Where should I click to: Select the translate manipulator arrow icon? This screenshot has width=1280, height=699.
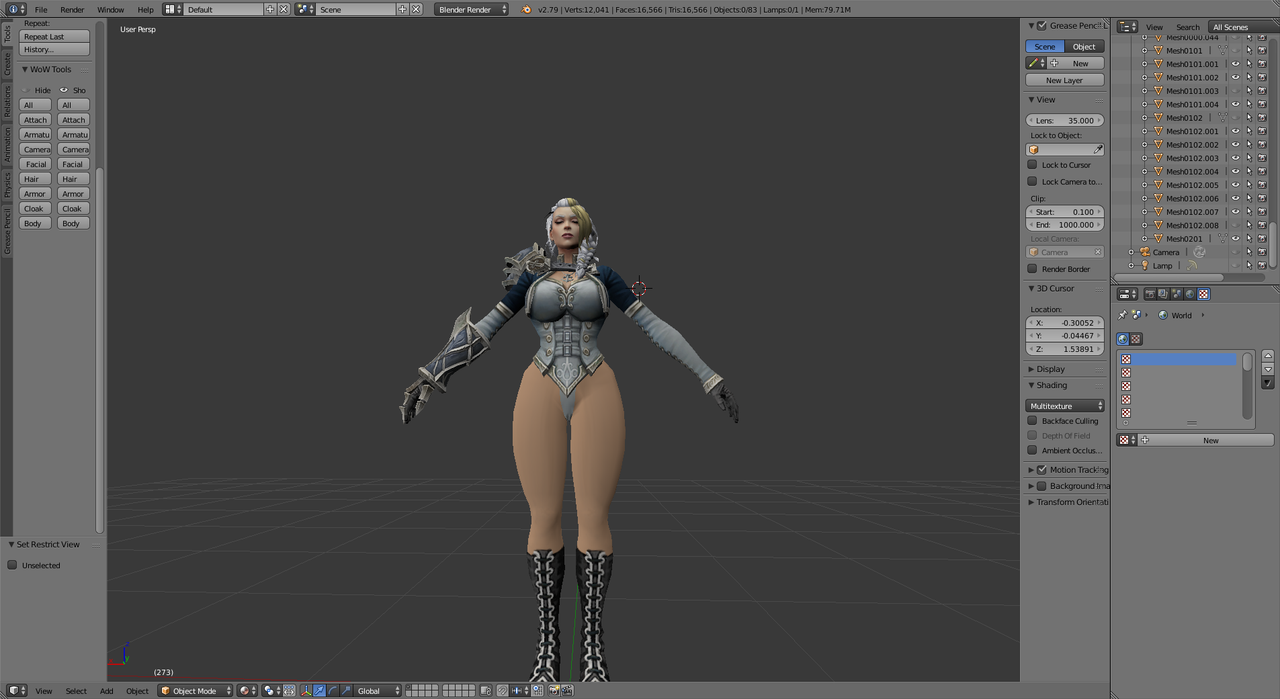click(x=319, y=691)
